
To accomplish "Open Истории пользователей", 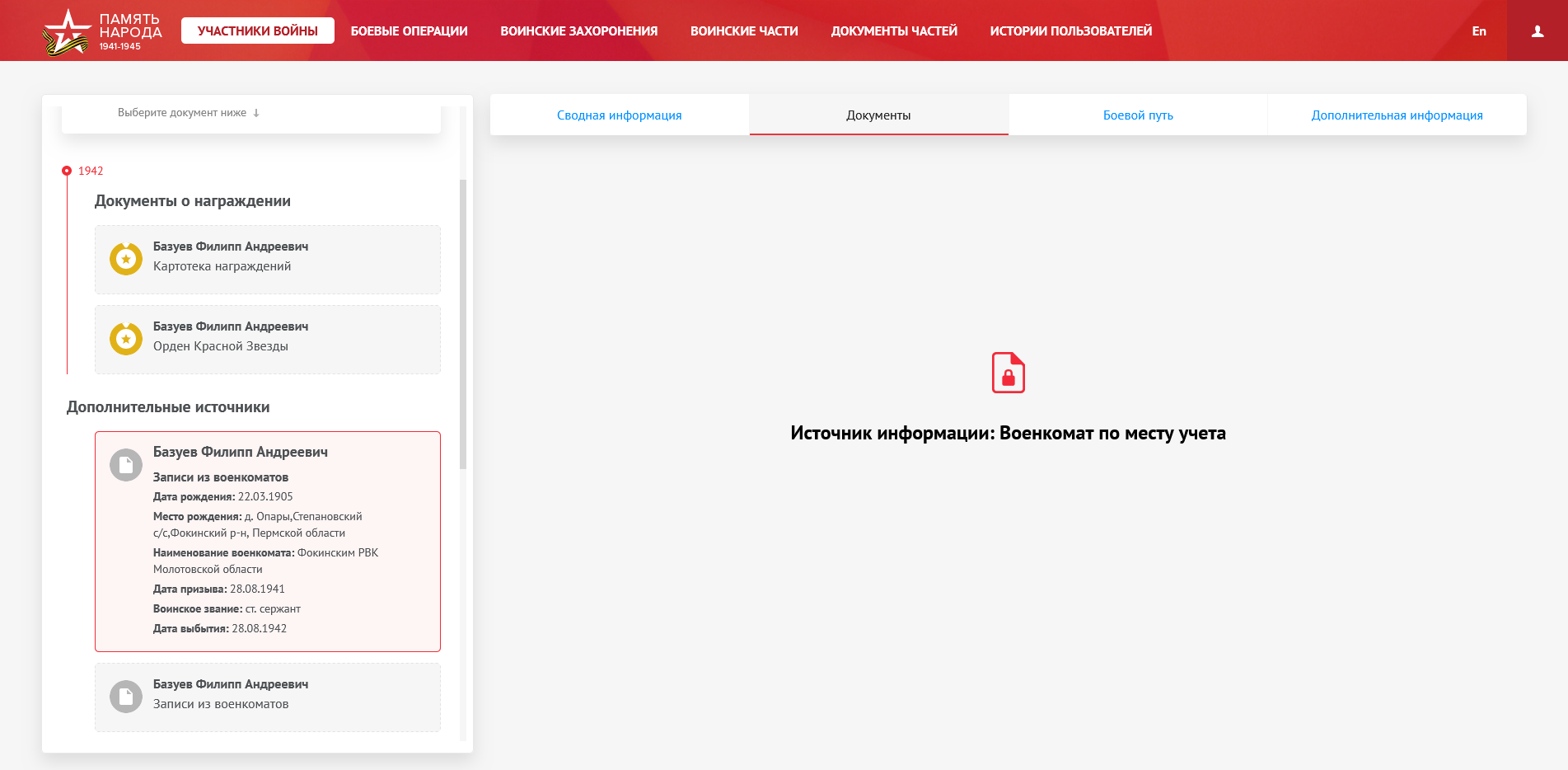I will (x=1071, y=31).
